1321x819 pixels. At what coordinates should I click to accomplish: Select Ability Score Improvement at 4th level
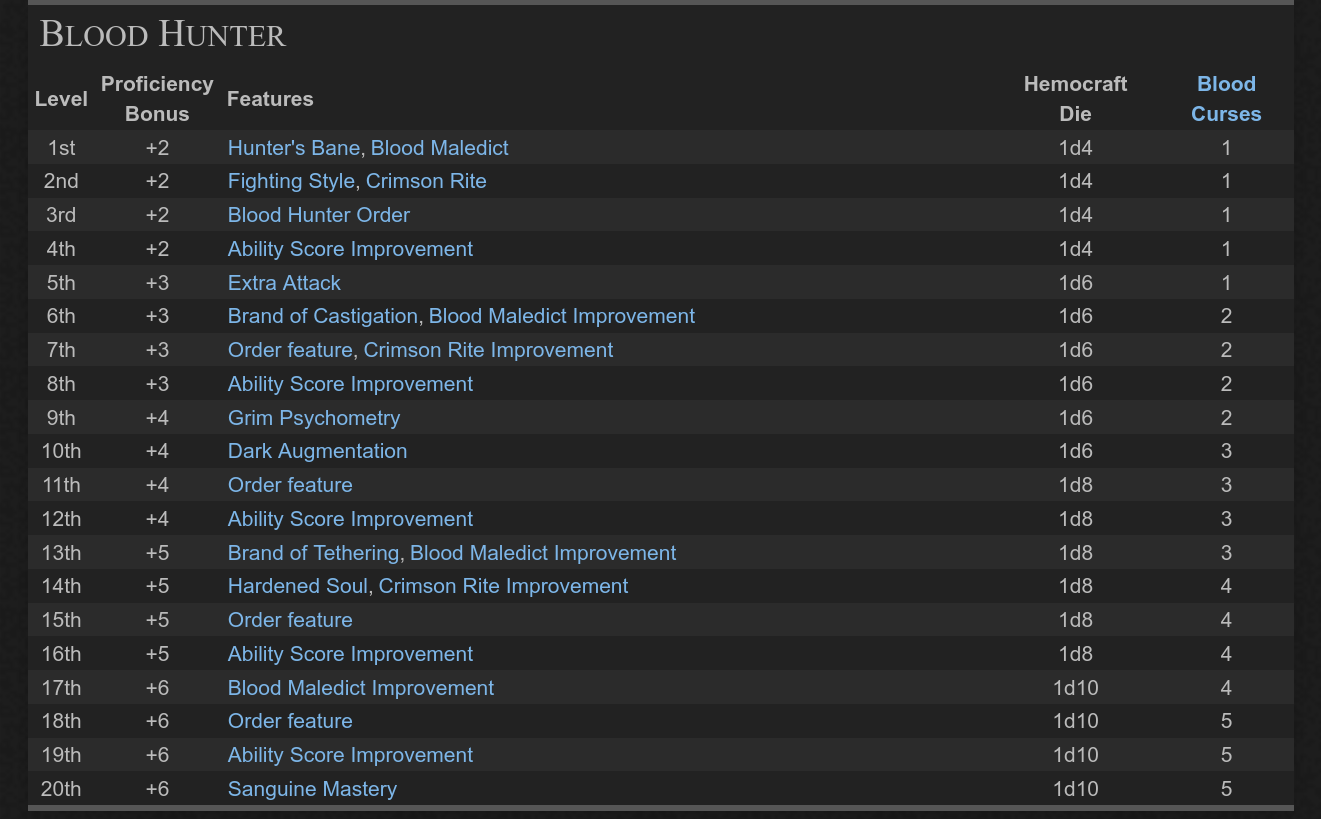pyautogui.click(x=350, y=248)
